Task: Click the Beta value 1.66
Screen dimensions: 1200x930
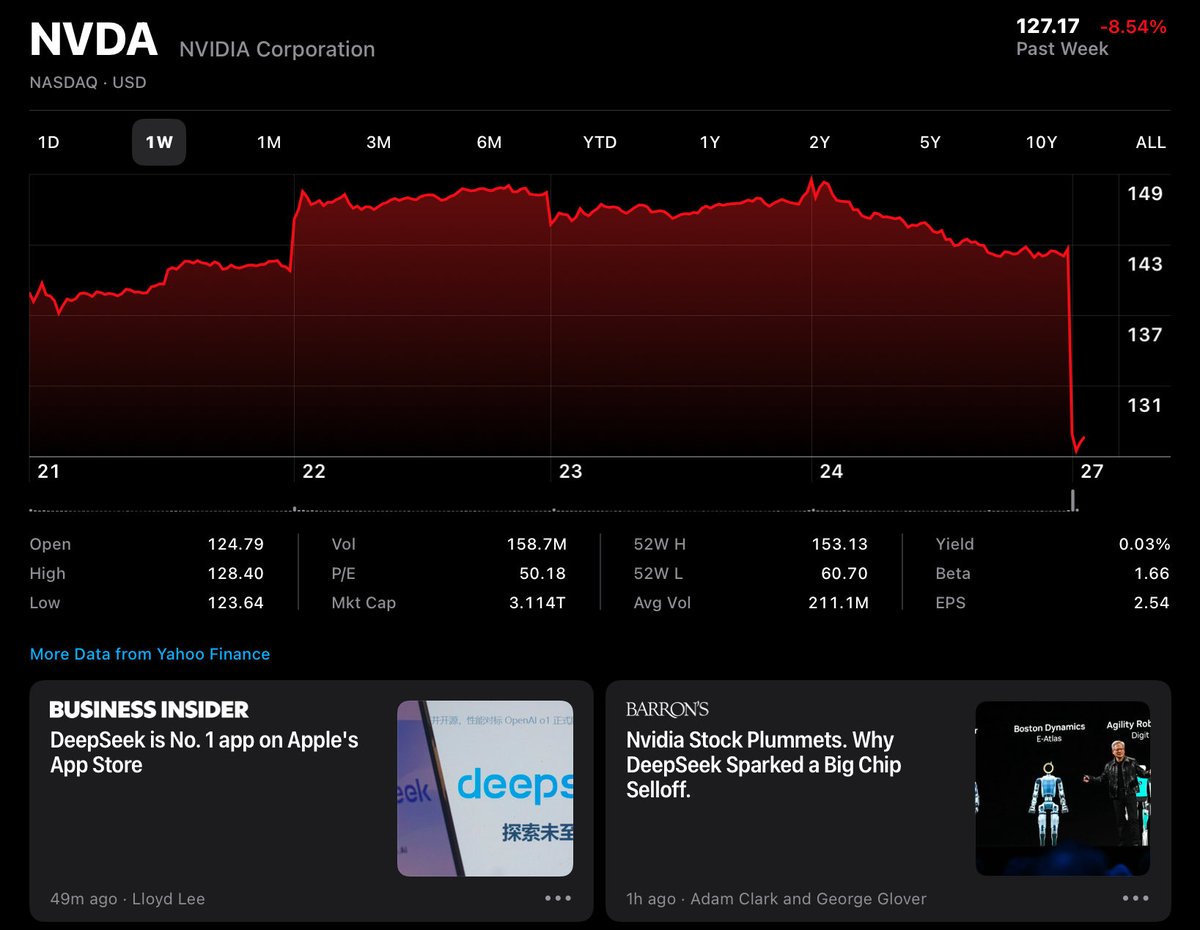Action: [1152, 573]
